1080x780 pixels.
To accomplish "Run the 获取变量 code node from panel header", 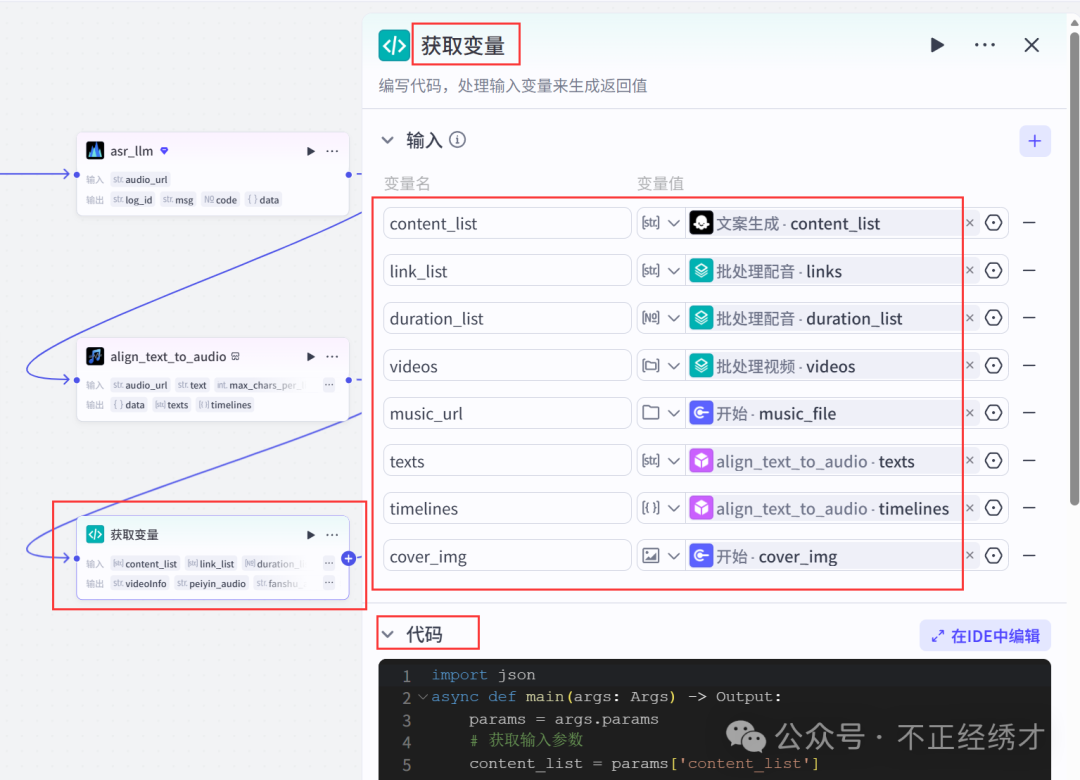I will click(x=937, y=45).
